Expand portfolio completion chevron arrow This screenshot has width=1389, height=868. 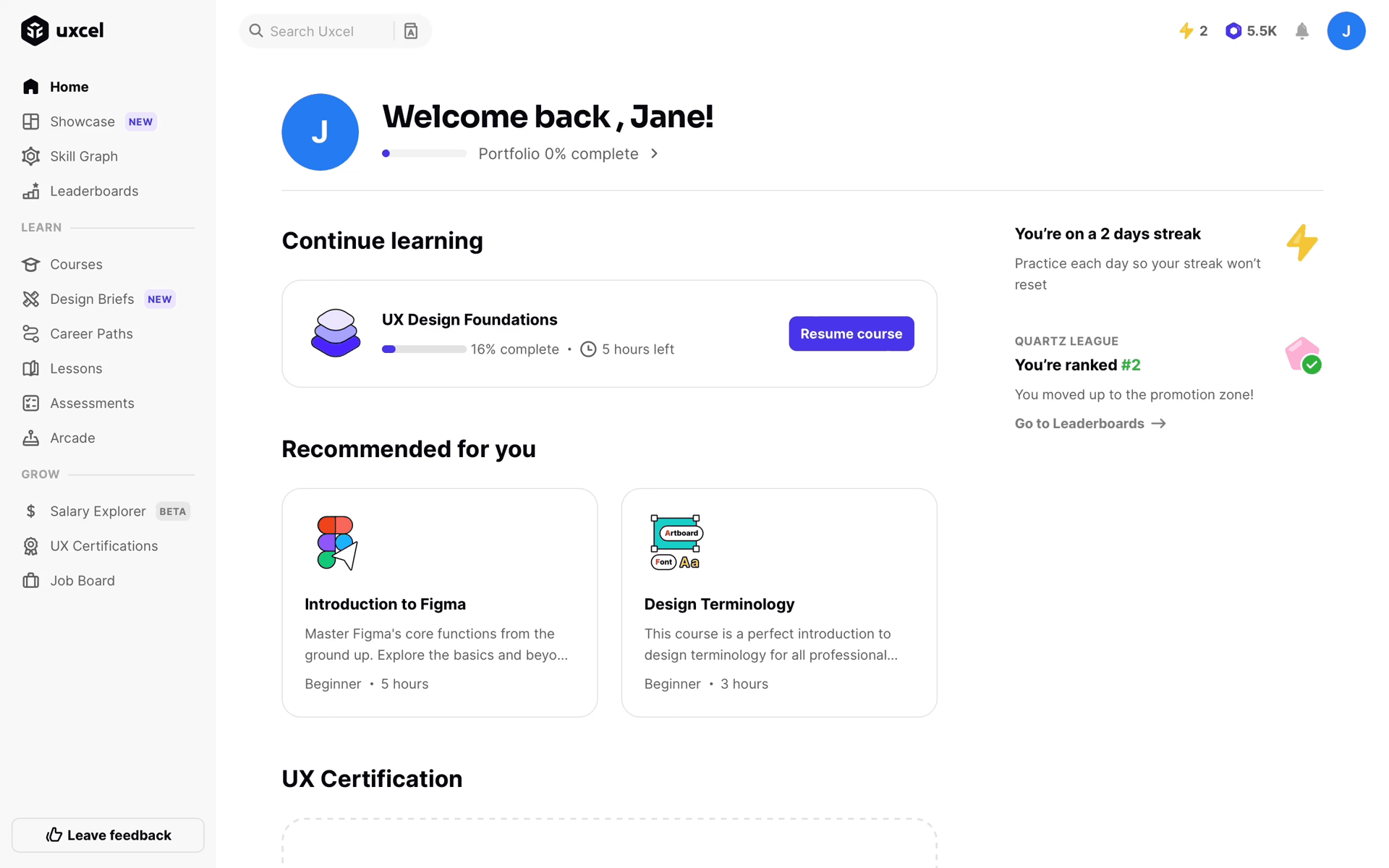[654, 153]
